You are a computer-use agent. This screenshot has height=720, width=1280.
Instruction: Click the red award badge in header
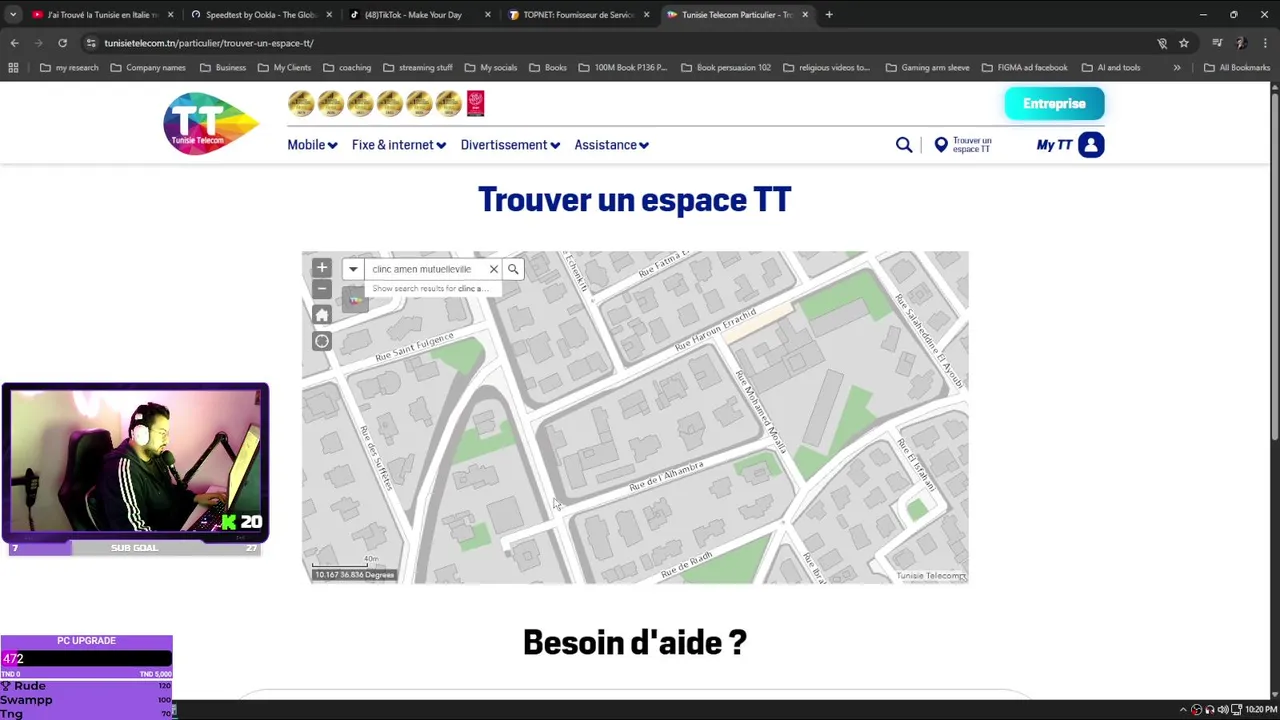point(475,103)
